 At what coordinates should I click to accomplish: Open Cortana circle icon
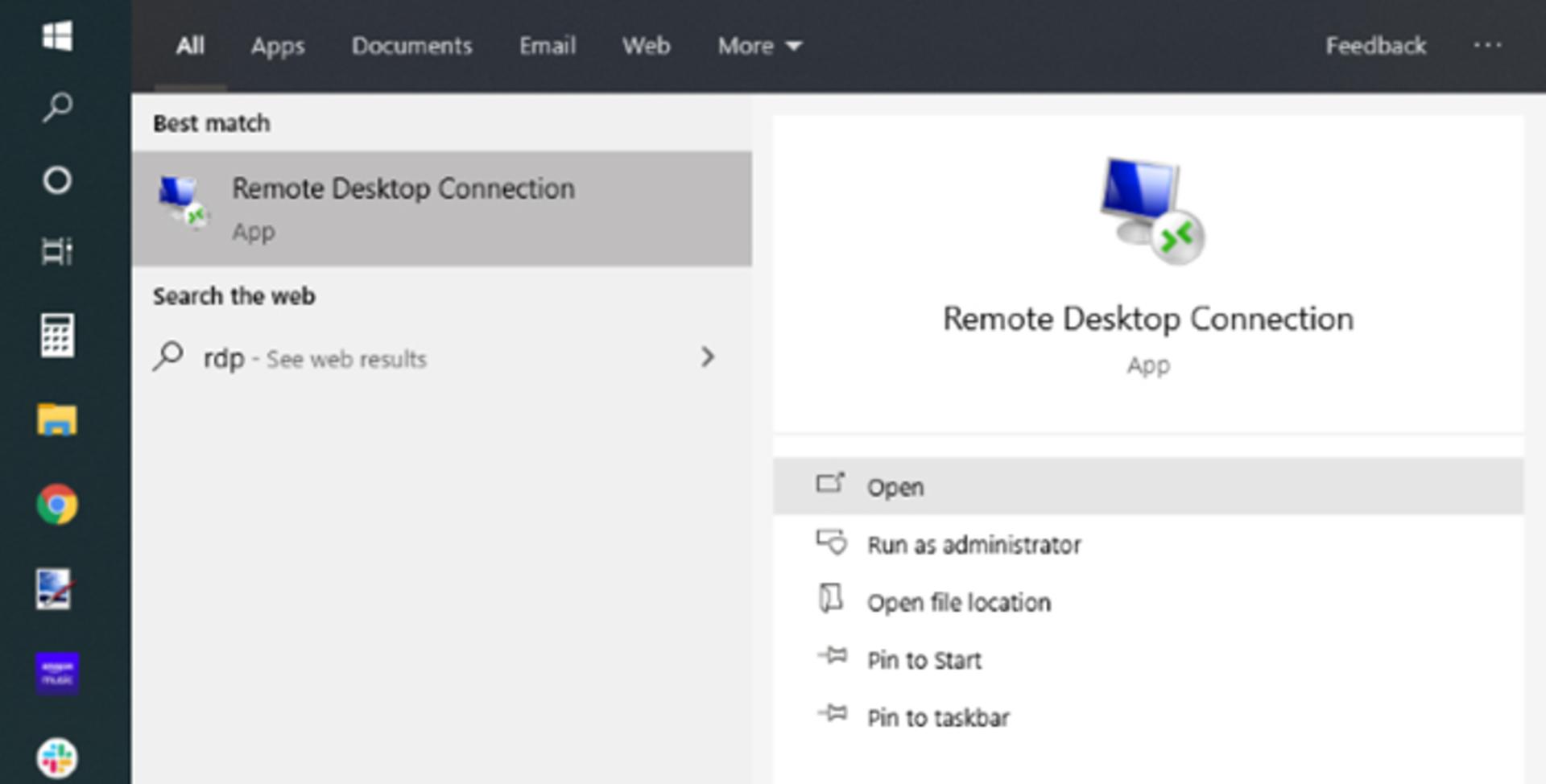[57, 179]
